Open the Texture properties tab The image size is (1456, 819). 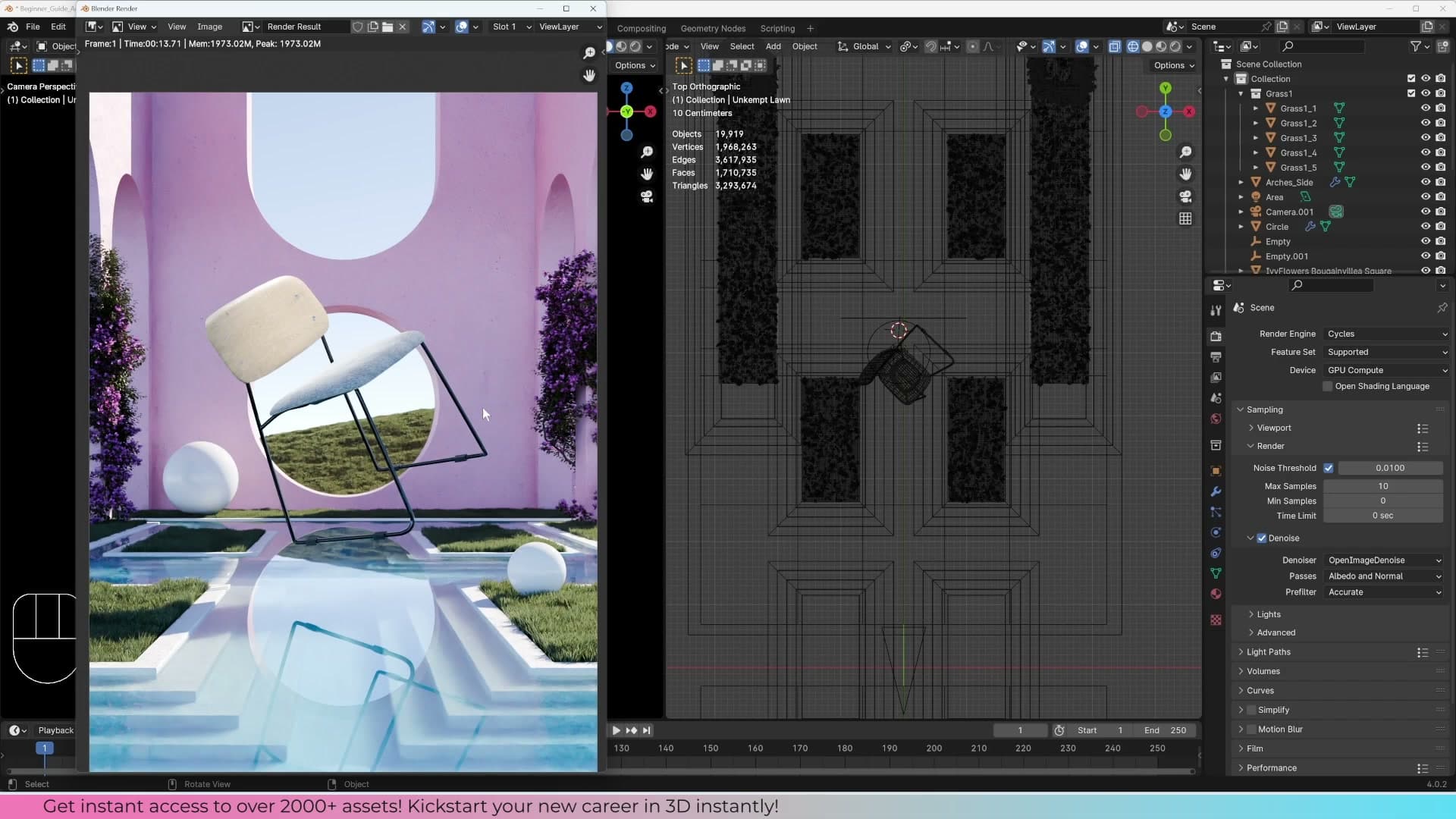1216,620
